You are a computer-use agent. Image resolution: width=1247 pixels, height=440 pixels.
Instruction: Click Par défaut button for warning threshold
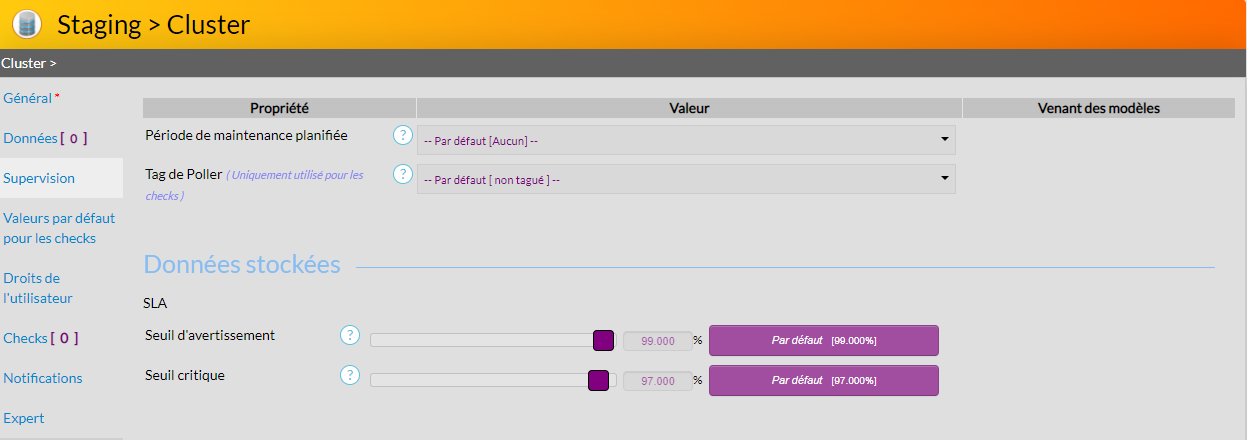click(823, 340)
